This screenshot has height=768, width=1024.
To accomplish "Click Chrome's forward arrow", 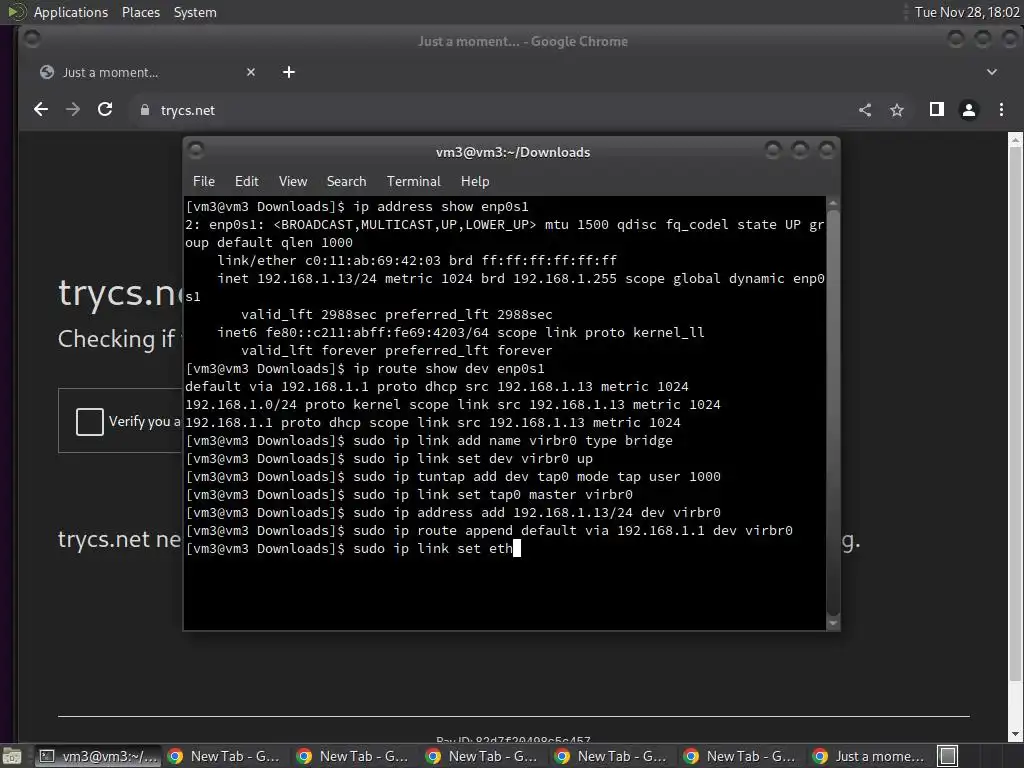I will tap(73, 110).
